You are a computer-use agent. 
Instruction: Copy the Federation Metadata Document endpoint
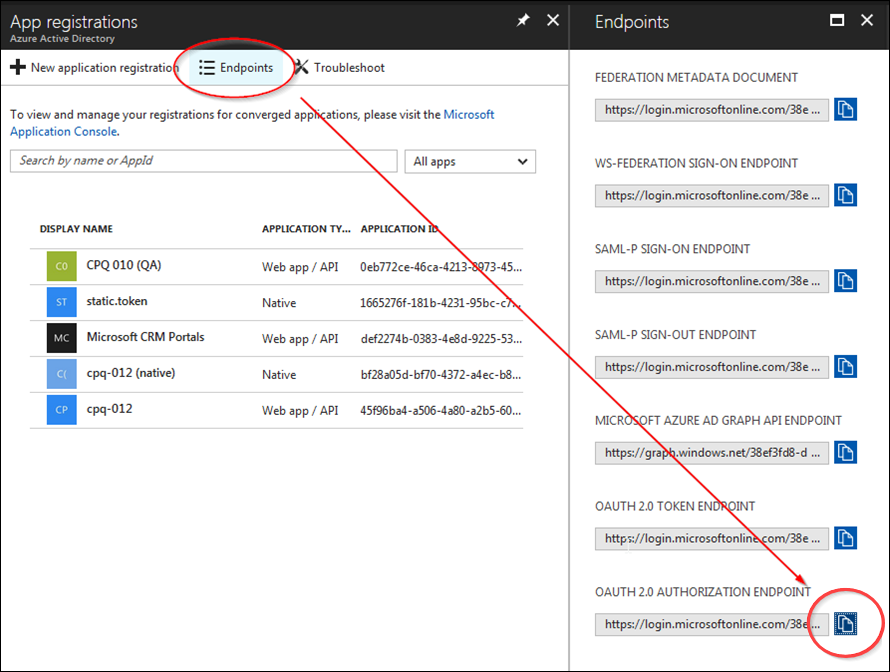tap(845, 109)
